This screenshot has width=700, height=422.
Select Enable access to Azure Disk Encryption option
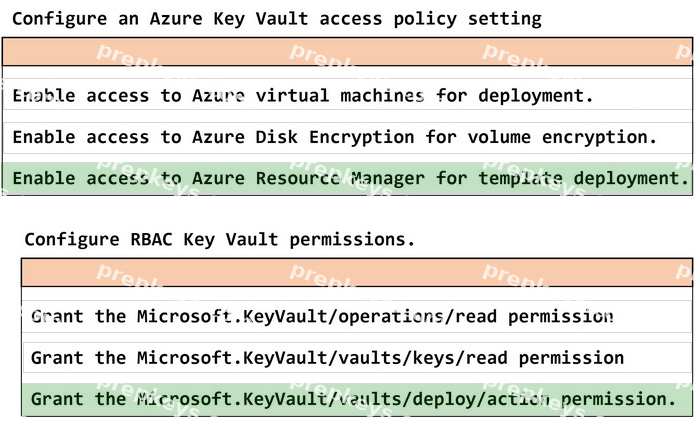coord(347,137)
